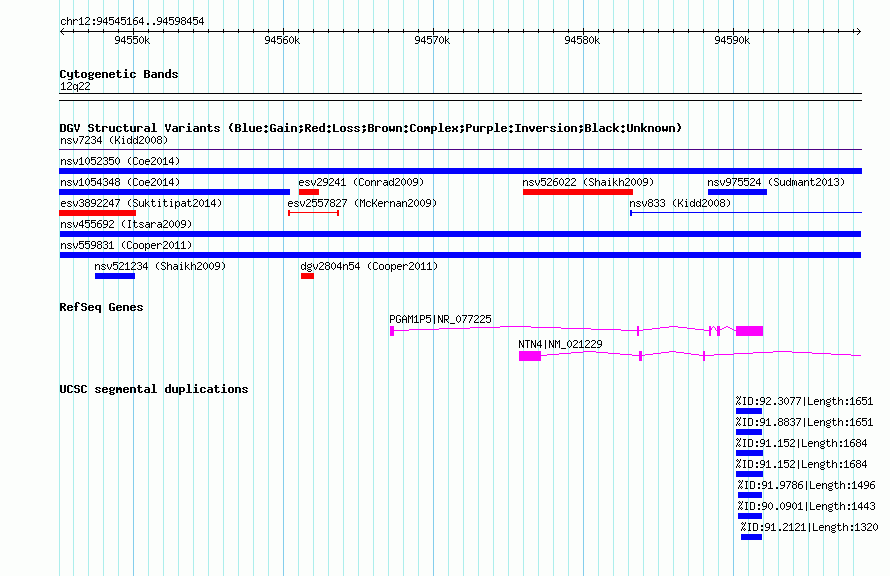Click the 94550k ruler position label
The width and height of the screenshot is (890, 576).
[x=132, y=40]
